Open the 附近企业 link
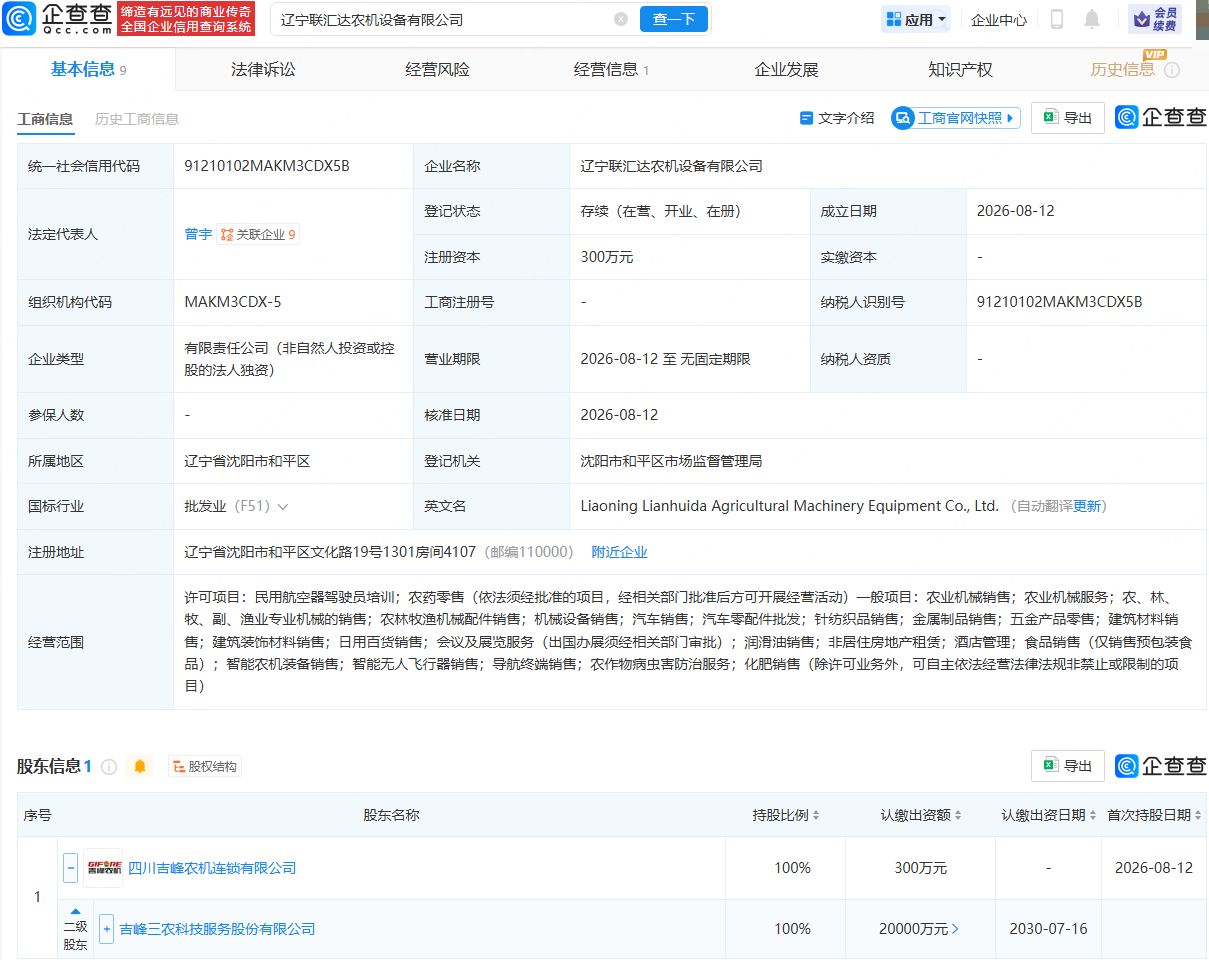 (619, 552)
